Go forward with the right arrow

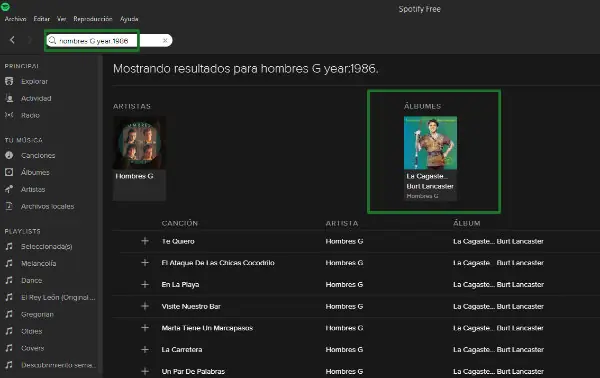(29, 40)
